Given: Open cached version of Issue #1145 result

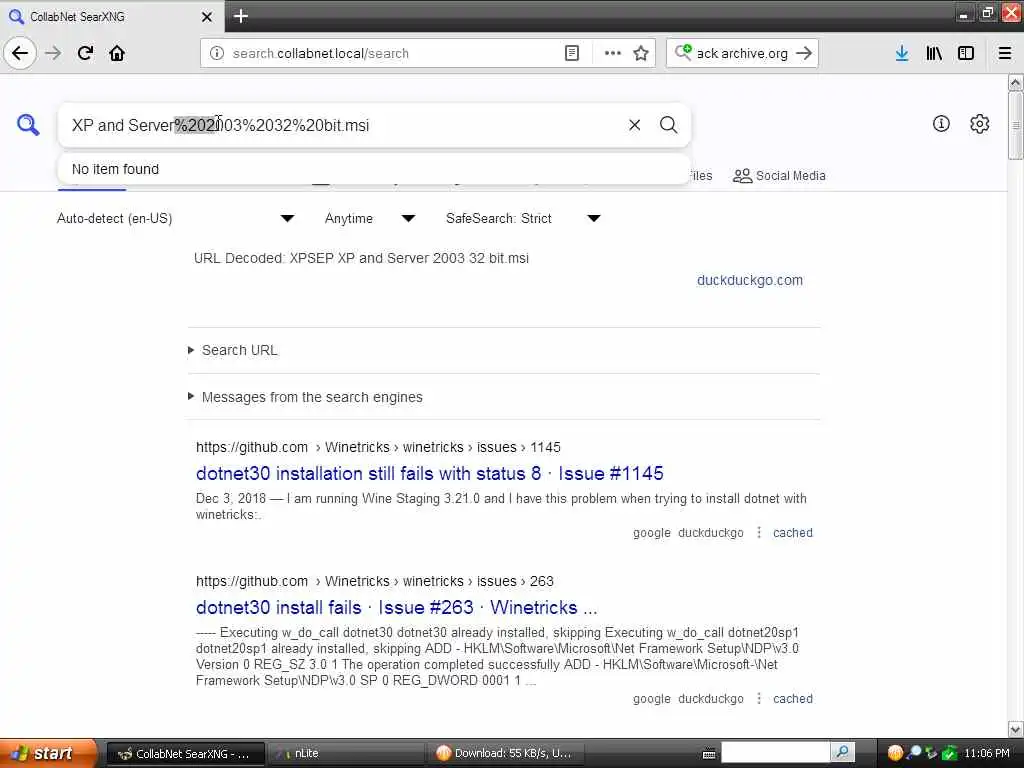Looking at the screenshot, I should coord(793,533).
